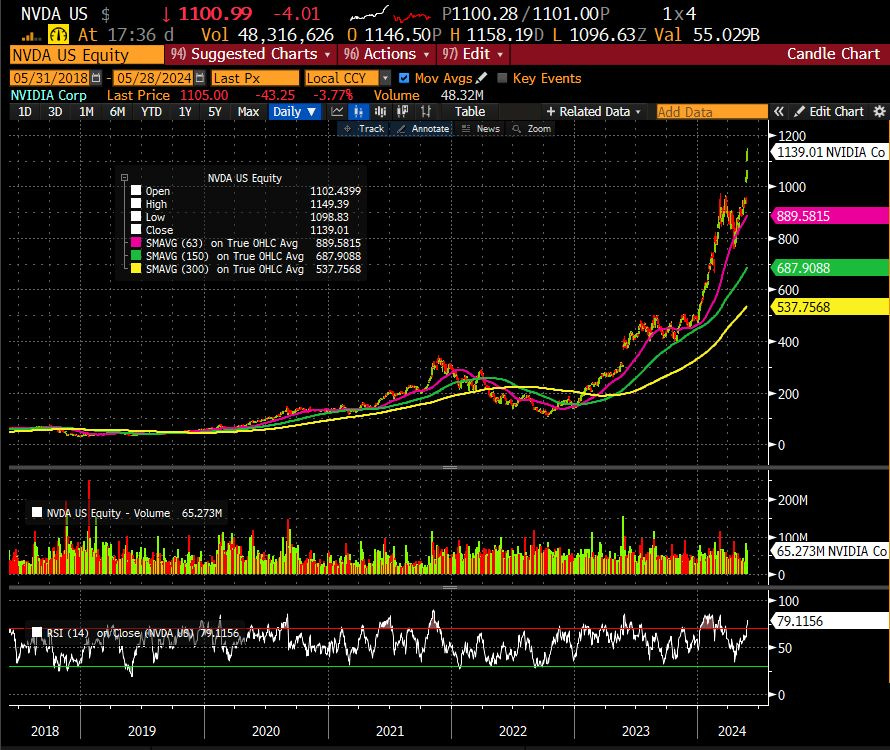Select the 3D time range tab

tap(55, 111)
